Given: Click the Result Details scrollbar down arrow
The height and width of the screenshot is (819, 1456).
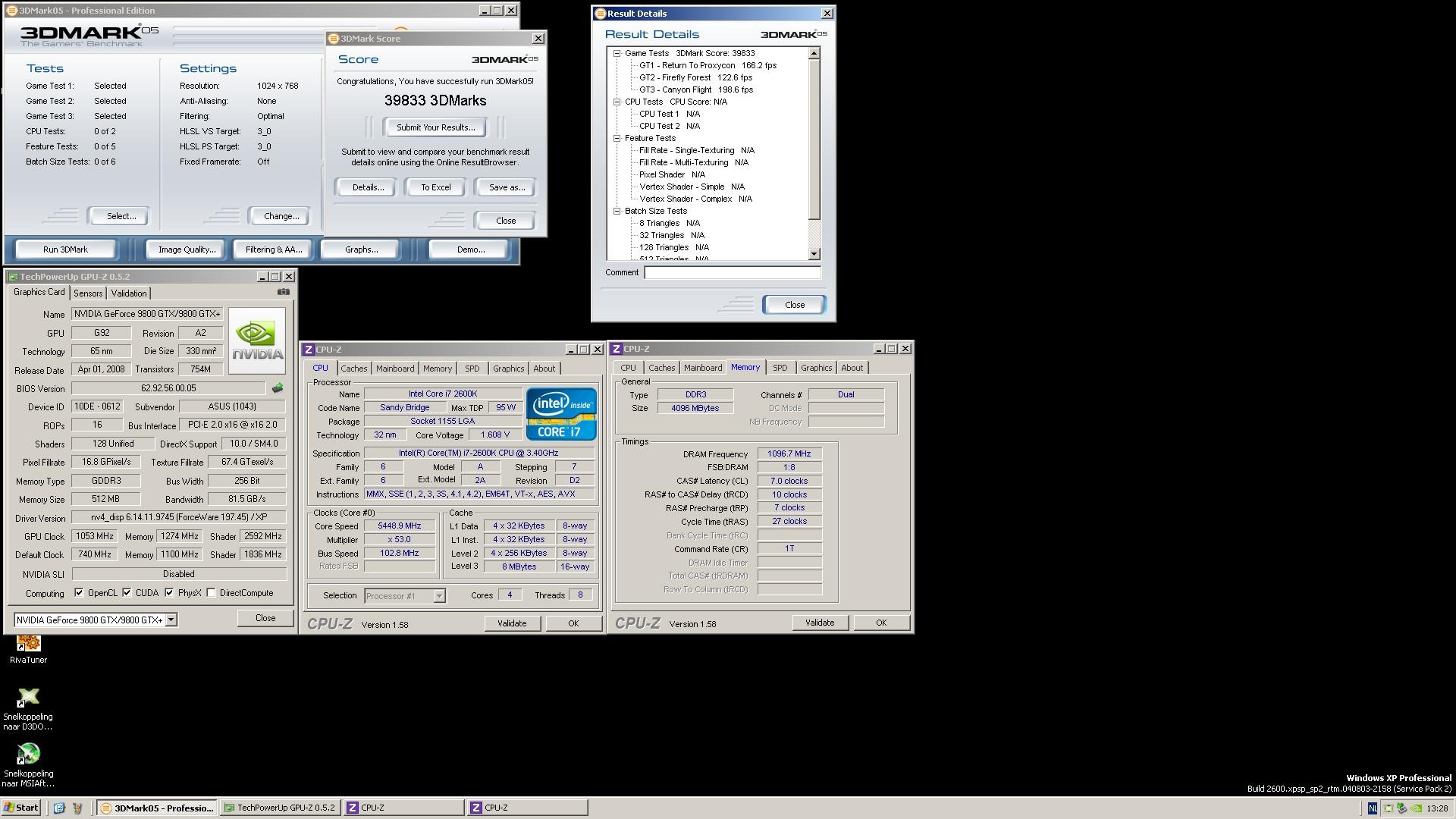Looking at the screenshot, I should (814, 255).
